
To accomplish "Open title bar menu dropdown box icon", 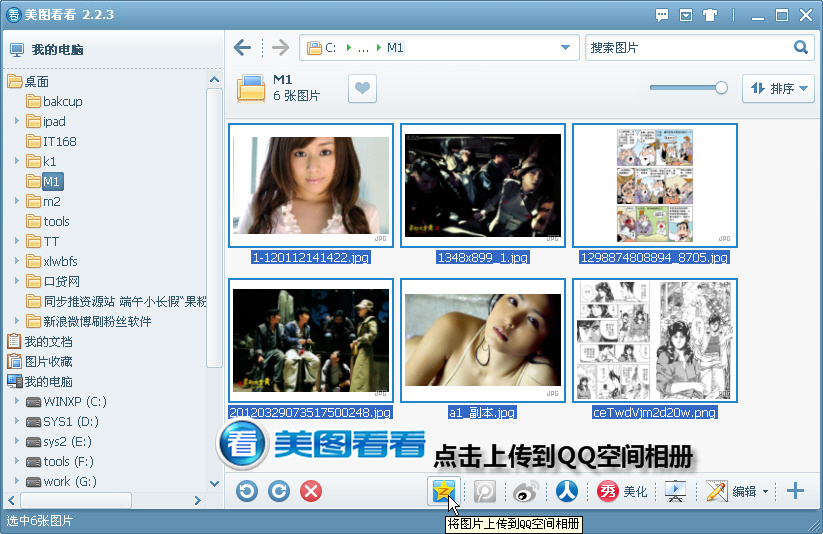I will click(685, 15).
